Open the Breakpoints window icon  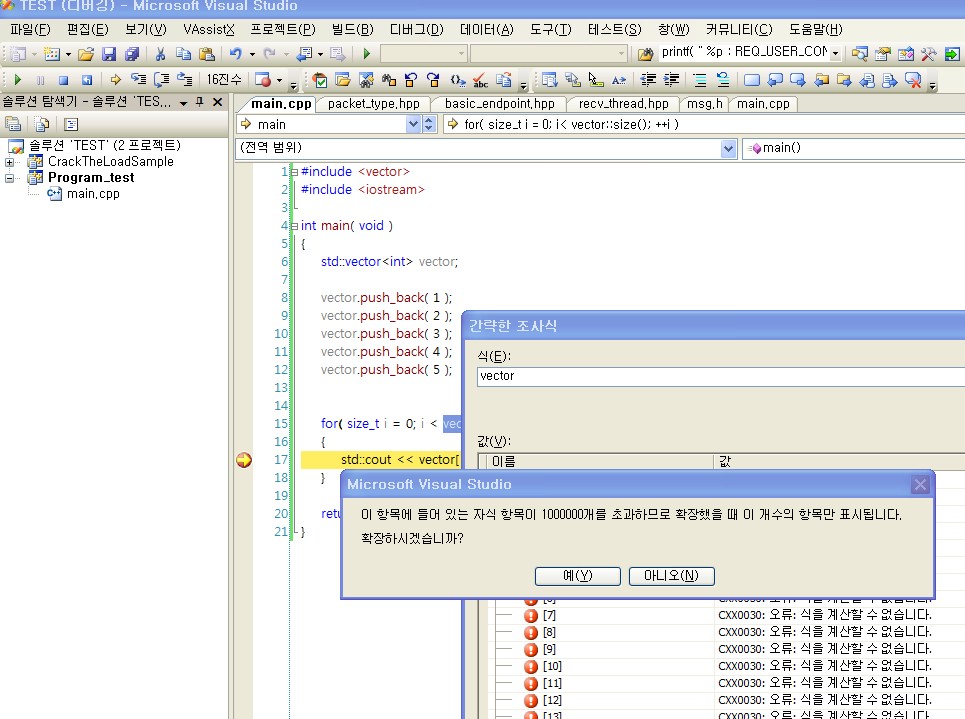click(263, 79)
